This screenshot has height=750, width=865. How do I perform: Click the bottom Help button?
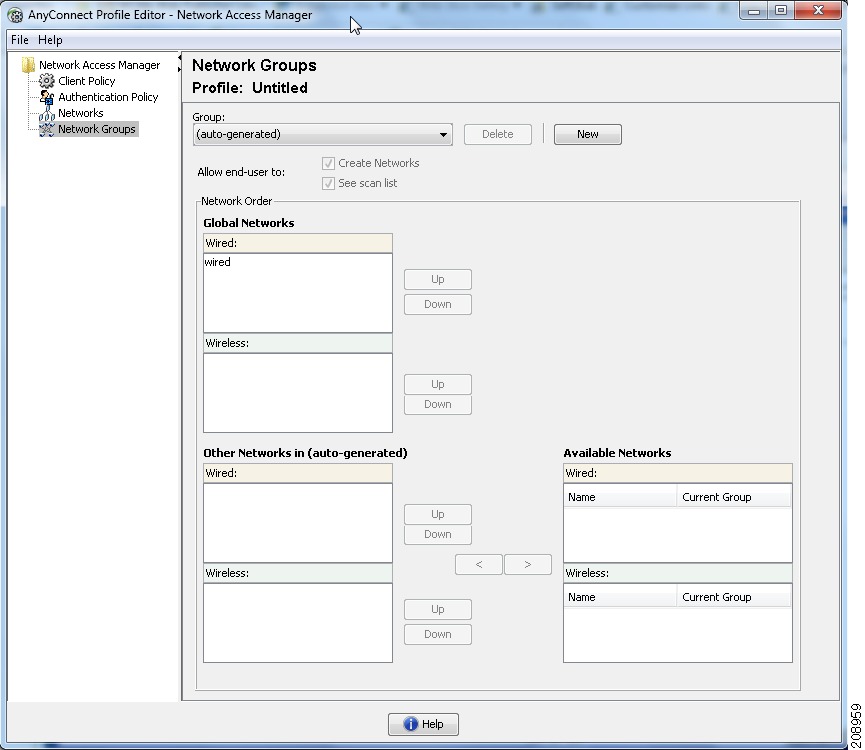coord(423,724)
